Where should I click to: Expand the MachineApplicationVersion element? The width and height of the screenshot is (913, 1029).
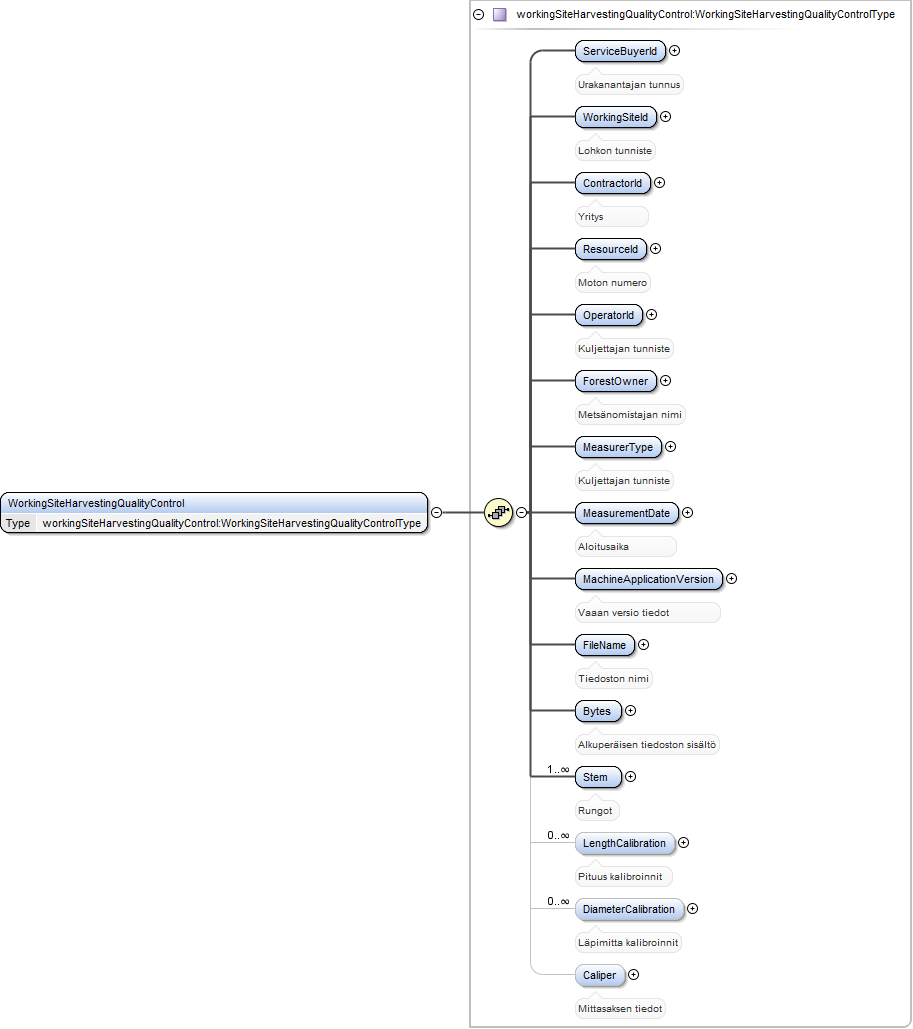[731, 578]
